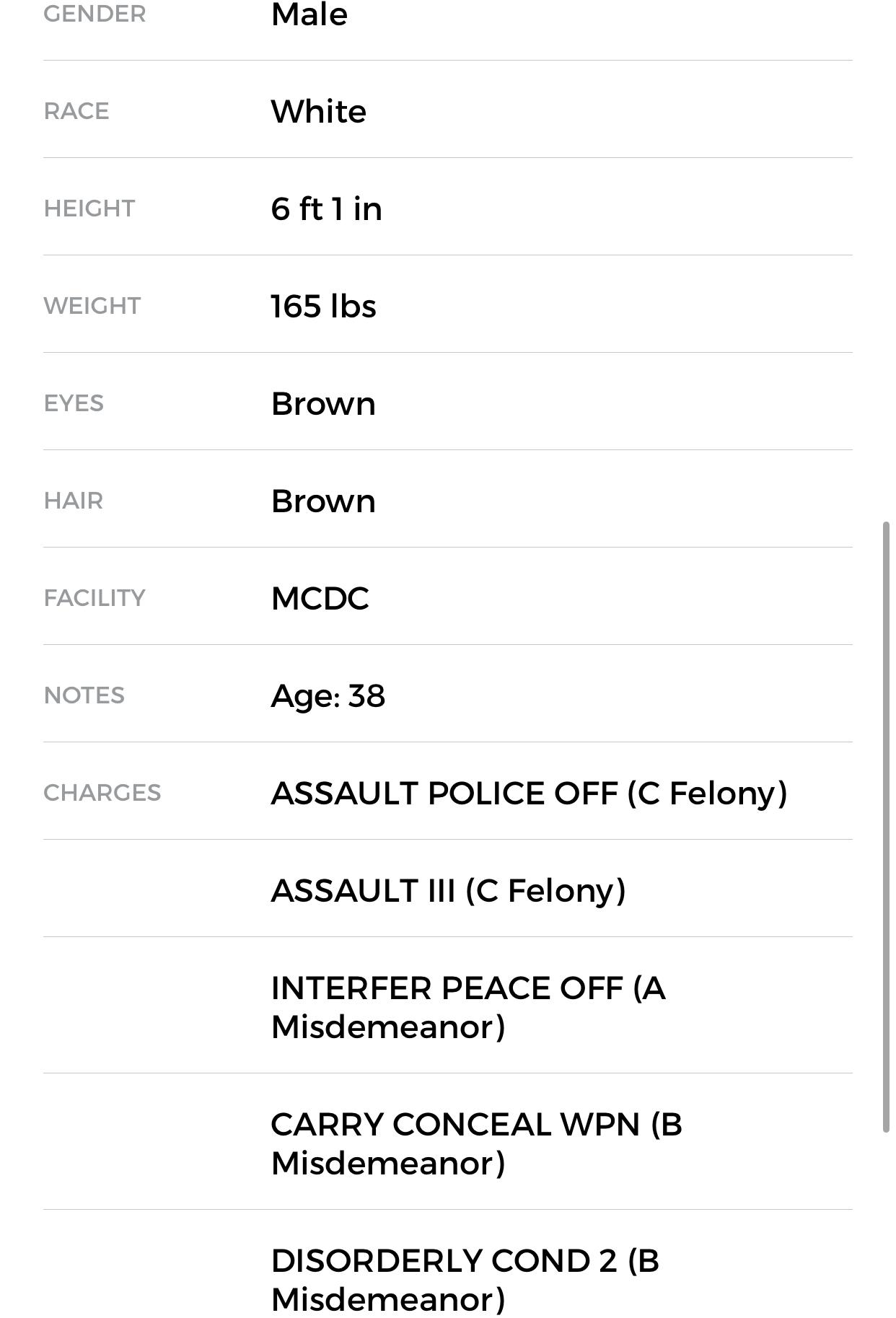Image resolution: width=896 pixels, height=1318 pixels.
Task: Click the HEIGHT field label
Action: [89, 208]
